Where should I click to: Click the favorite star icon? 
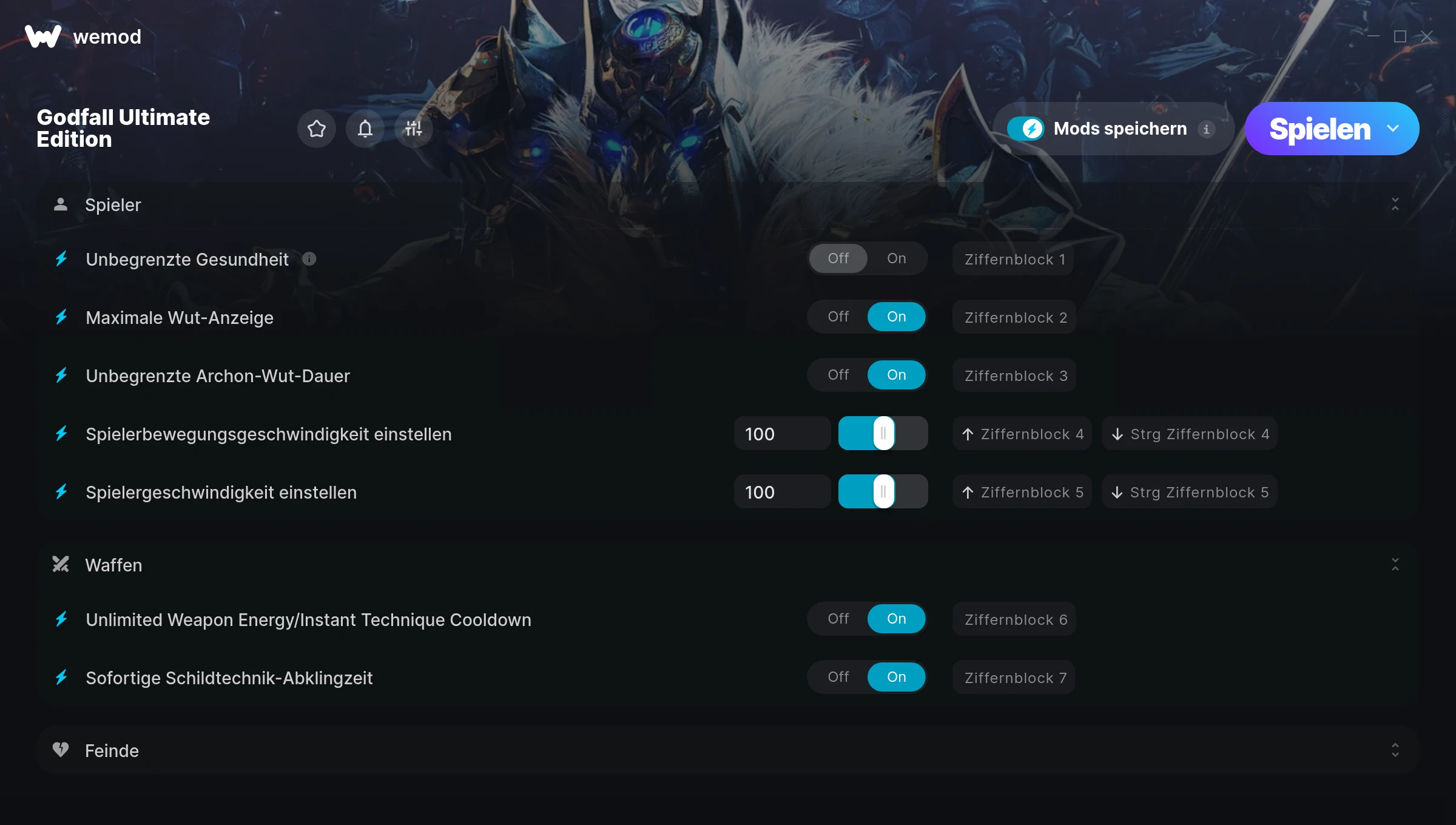(316, 129)
